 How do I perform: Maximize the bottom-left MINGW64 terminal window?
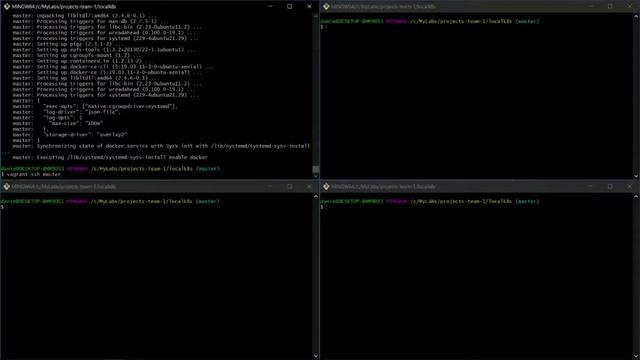(289, 187)
